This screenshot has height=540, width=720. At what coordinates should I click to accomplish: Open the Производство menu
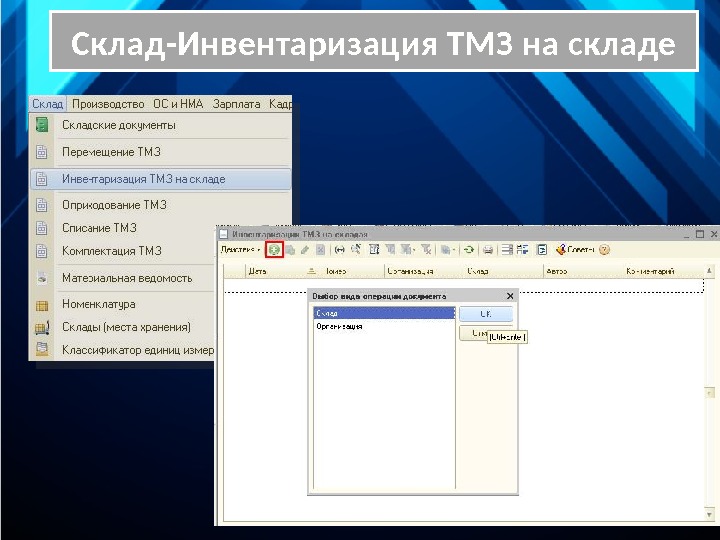pyautogui.click(x=108, y=104)
